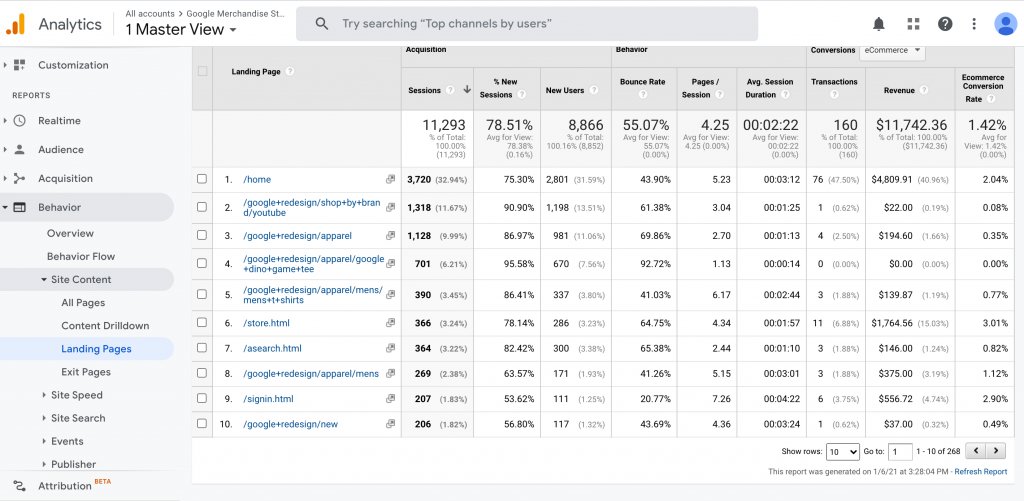Open the eCommerce conversions dropdown
1024x501 pixels.
point(892,50)
